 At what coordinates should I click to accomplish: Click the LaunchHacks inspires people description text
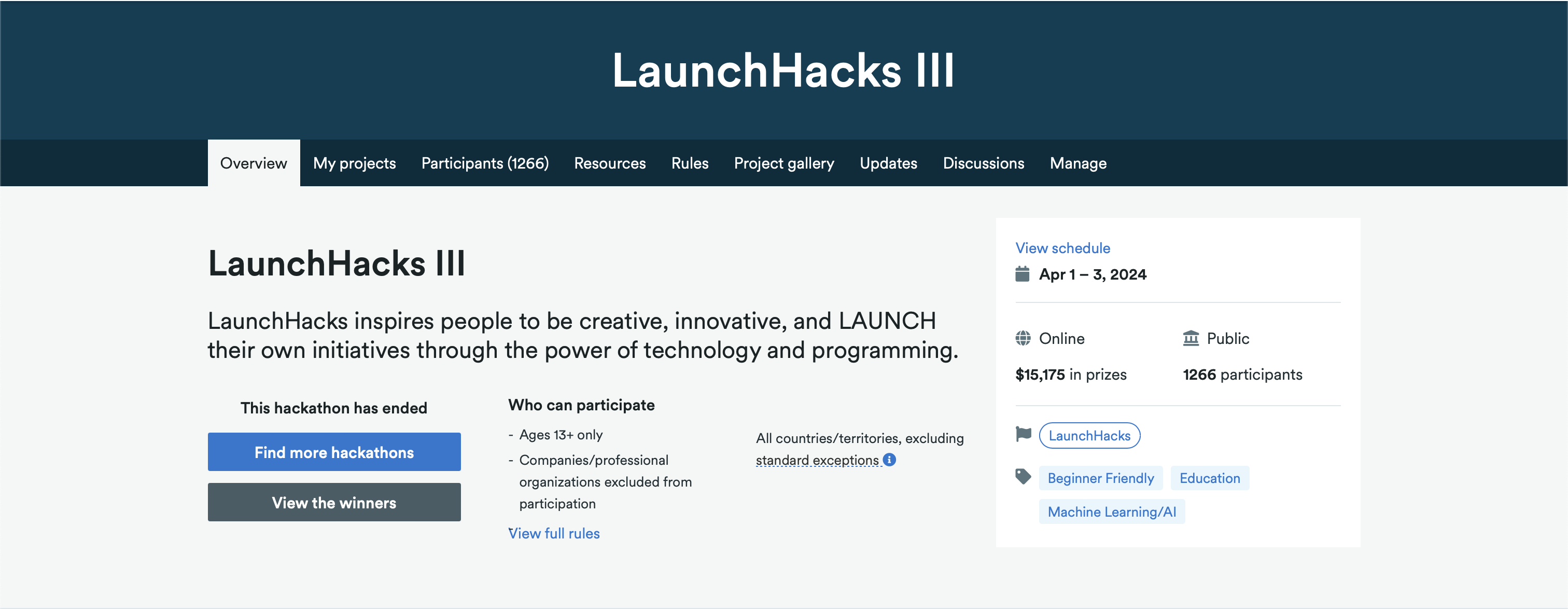point(583,336)
